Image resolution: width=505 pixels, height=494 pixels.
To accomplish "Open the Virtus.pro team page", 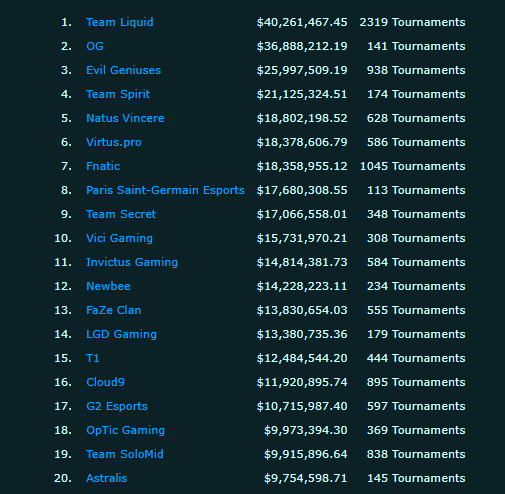I will click(x=114, y=142).
